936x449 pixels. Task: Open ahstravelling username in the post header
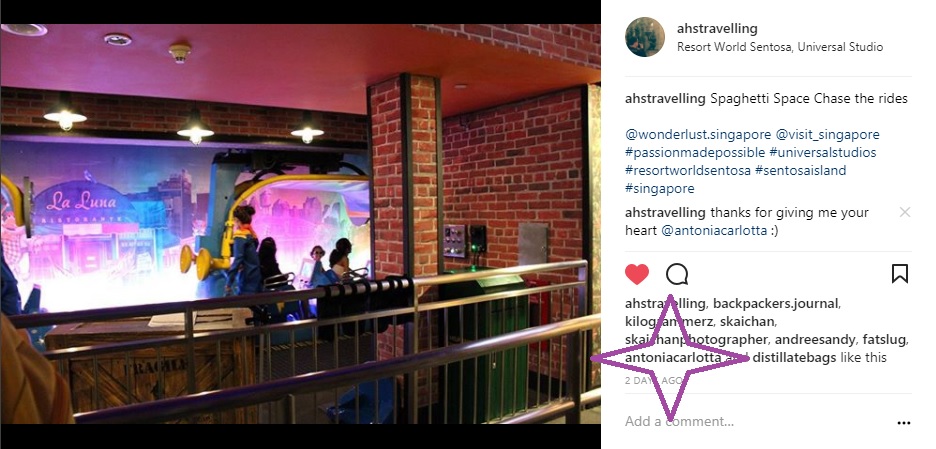pyautogui.click(x=717, y=28)
